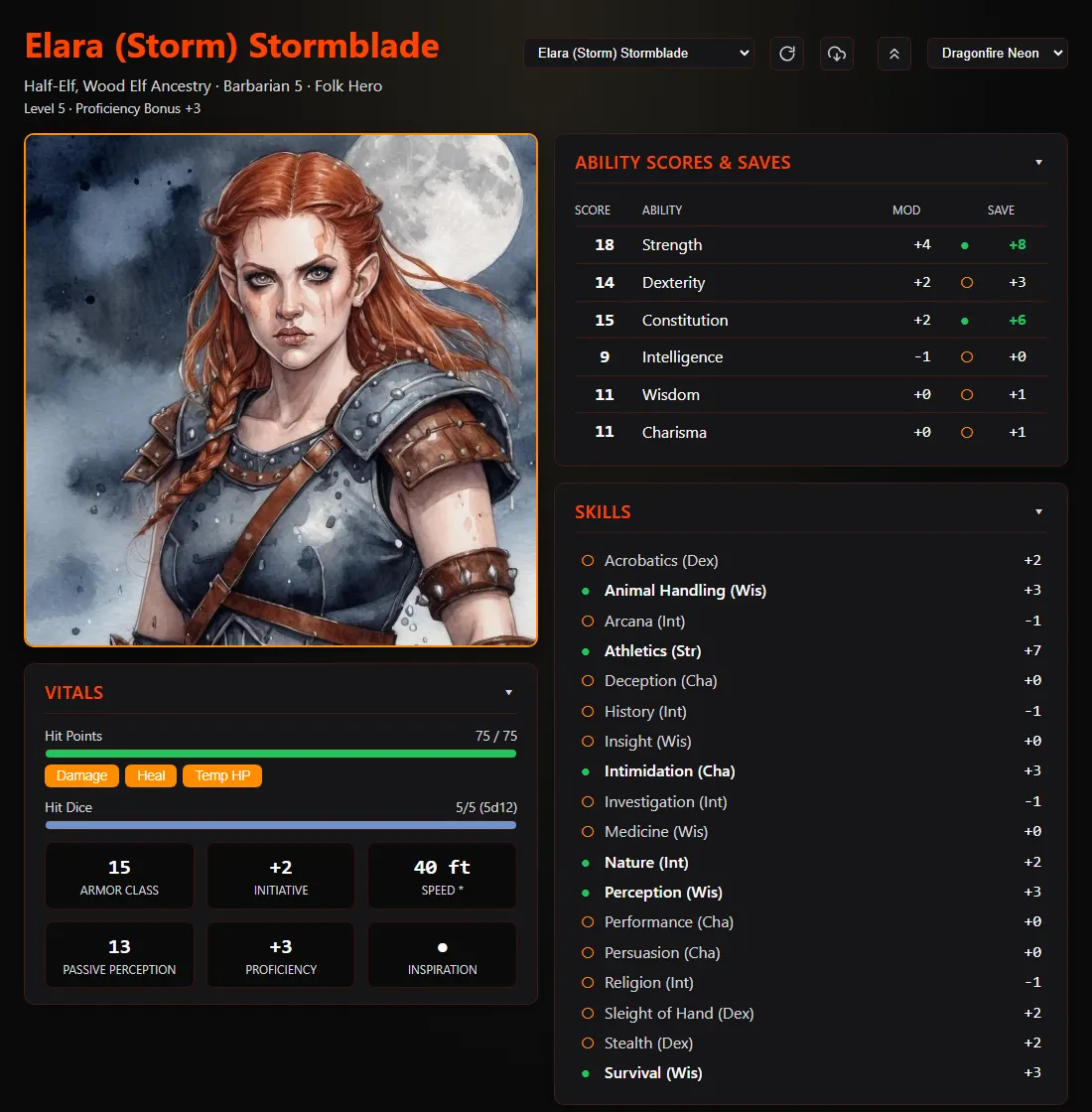Toggle Insight proficiency circle
The image size is (1092, 1112).
[x=587, y=741]
